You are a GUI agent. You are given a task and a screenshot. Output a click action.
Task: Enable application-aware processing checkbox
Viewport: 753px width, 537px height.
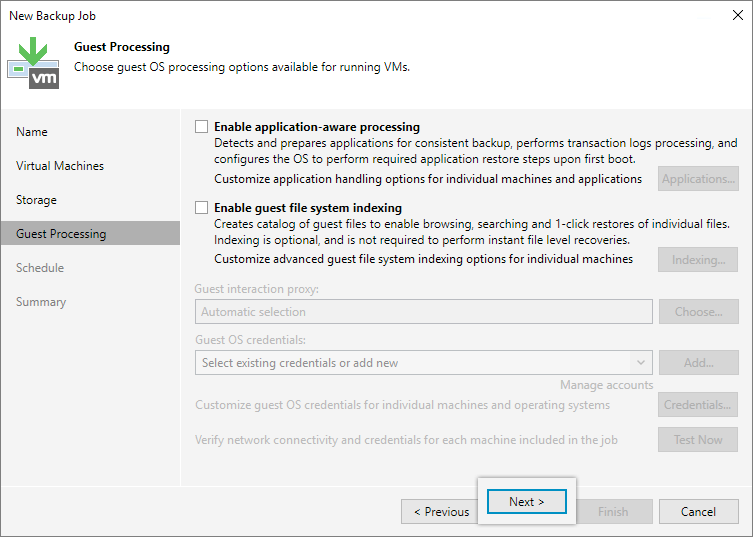coord(201,127)
